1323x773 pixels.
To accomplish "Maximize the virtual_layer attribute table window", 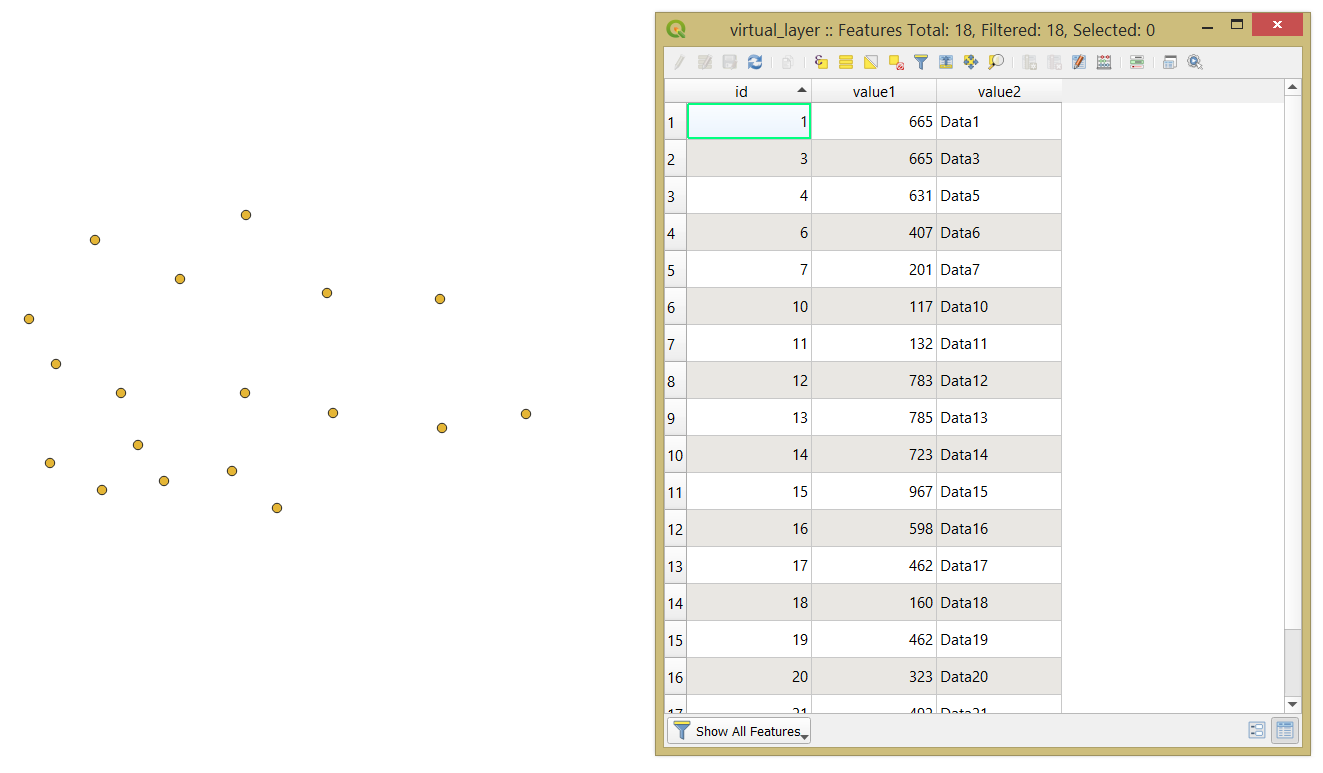I will click(x=1236, y=25).
